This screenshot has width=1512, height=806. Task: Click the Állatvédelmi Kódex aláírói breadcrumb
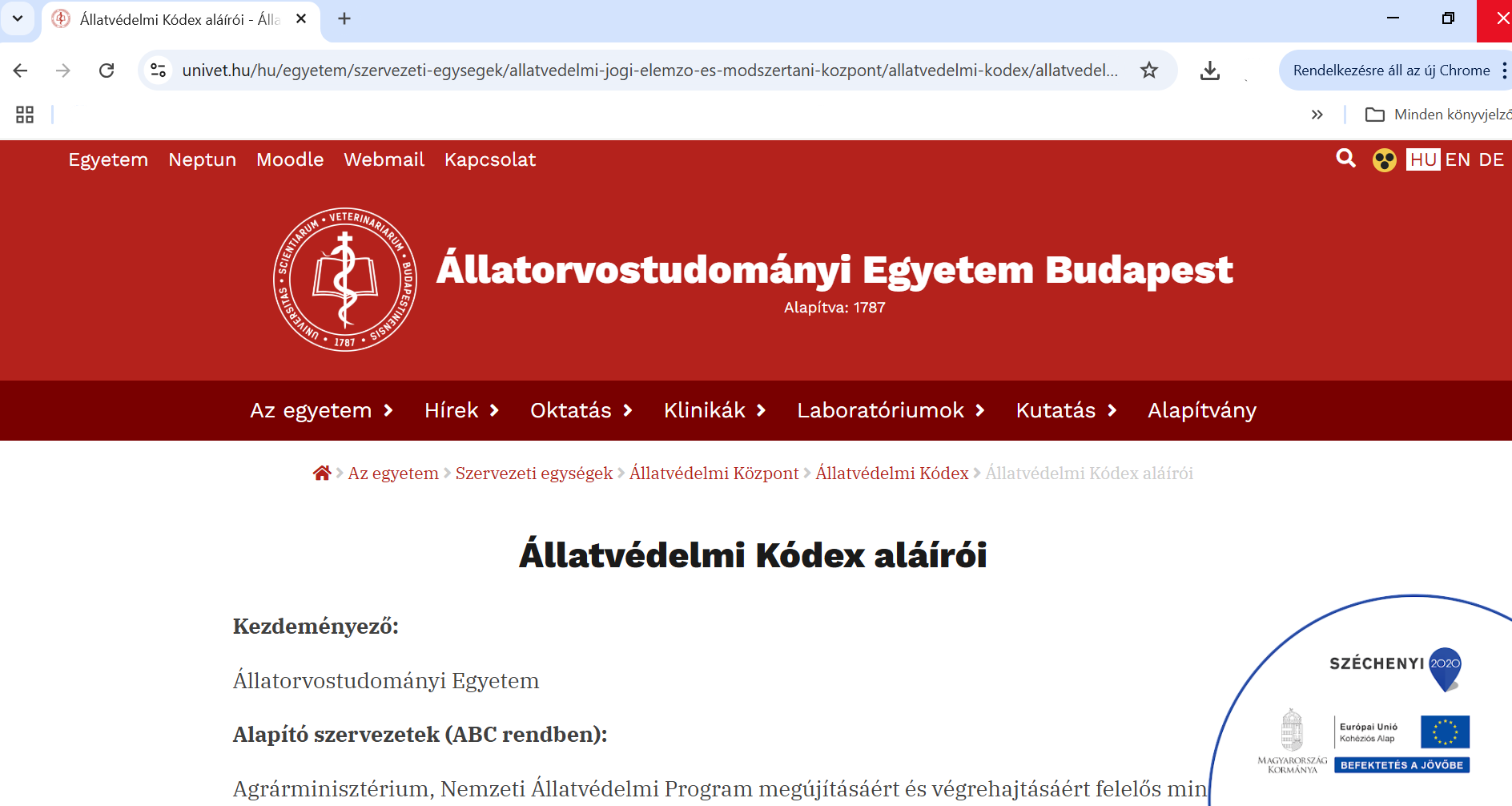(1089, 474)
